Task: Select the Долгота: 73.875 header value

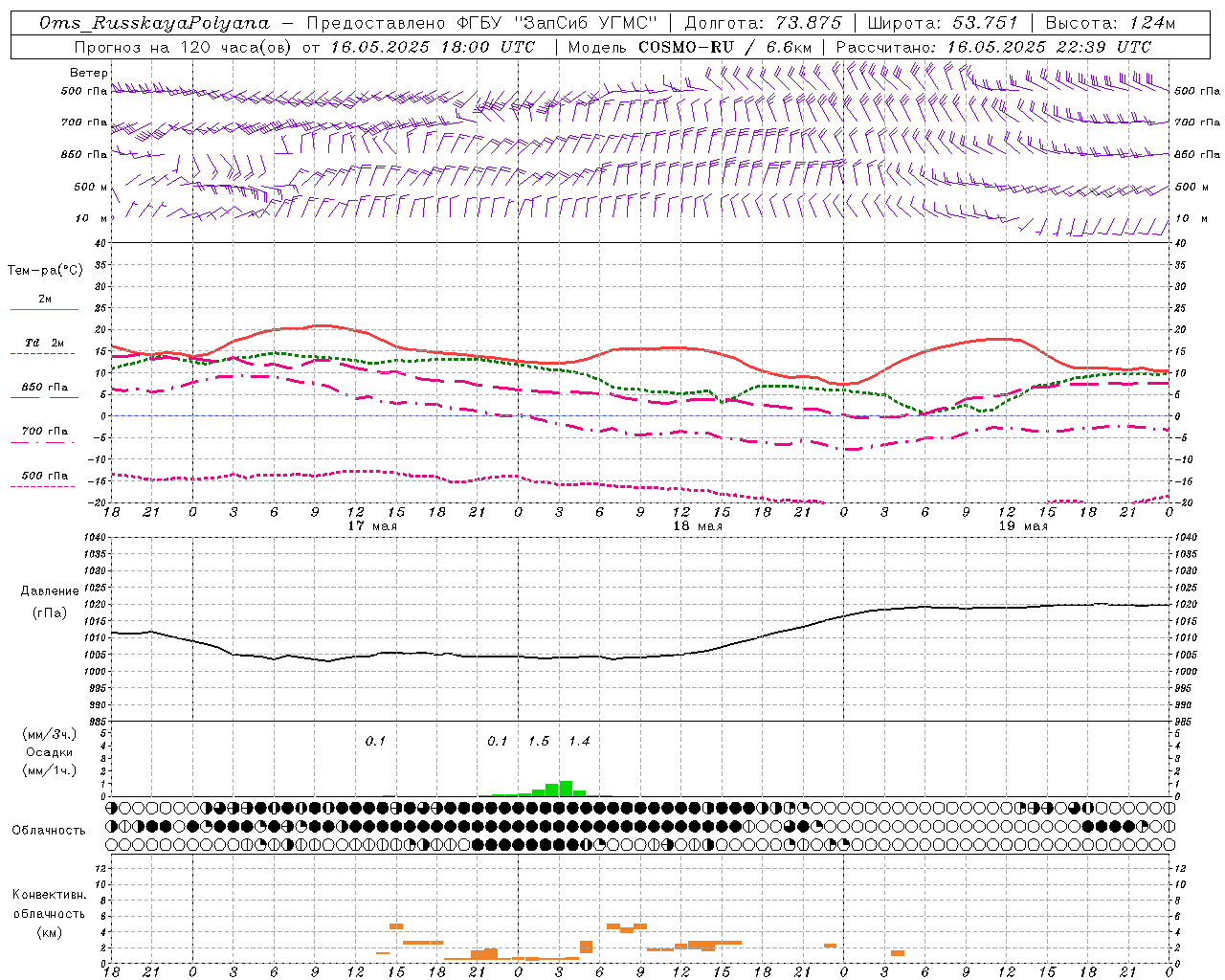Action: click(x=764, y=23)
